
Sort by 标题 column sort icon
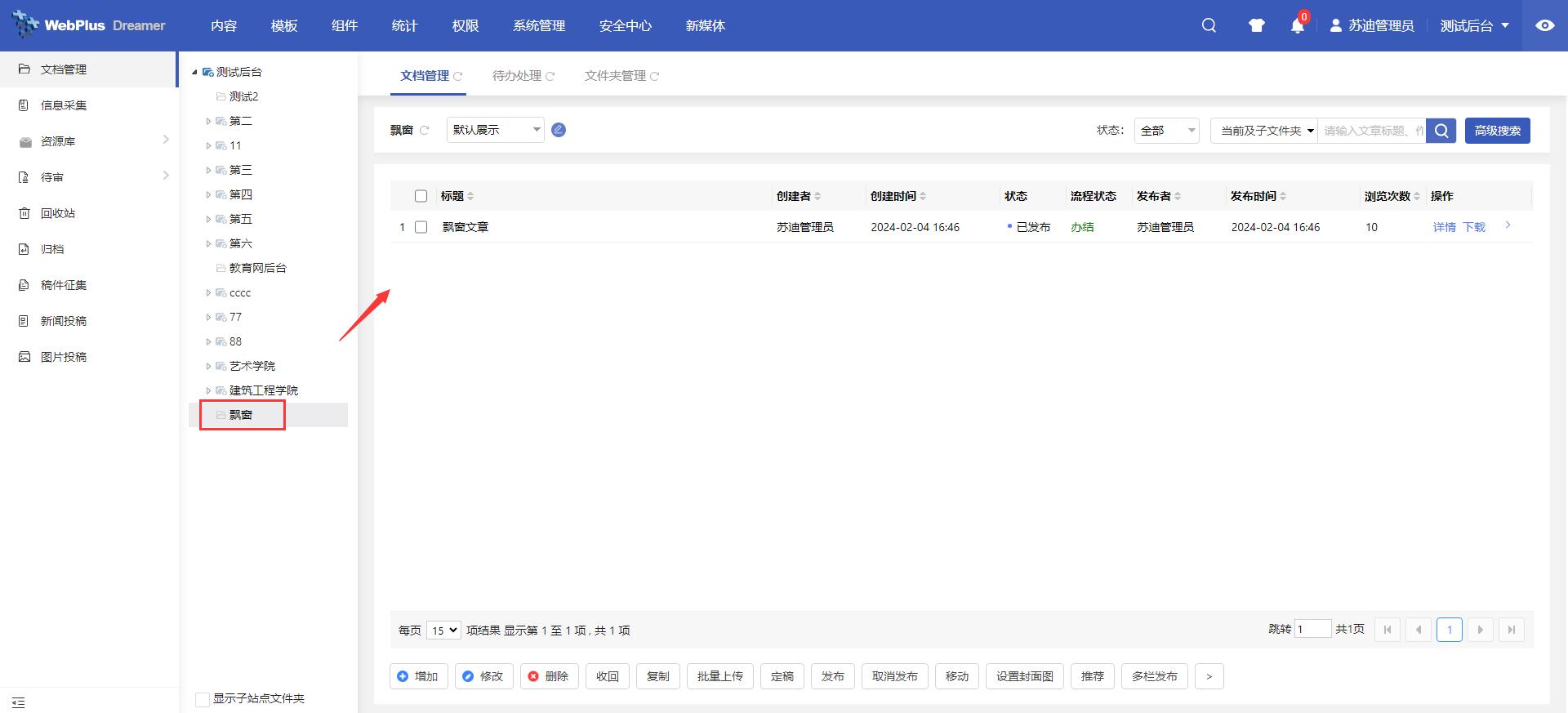pos(470,196)
